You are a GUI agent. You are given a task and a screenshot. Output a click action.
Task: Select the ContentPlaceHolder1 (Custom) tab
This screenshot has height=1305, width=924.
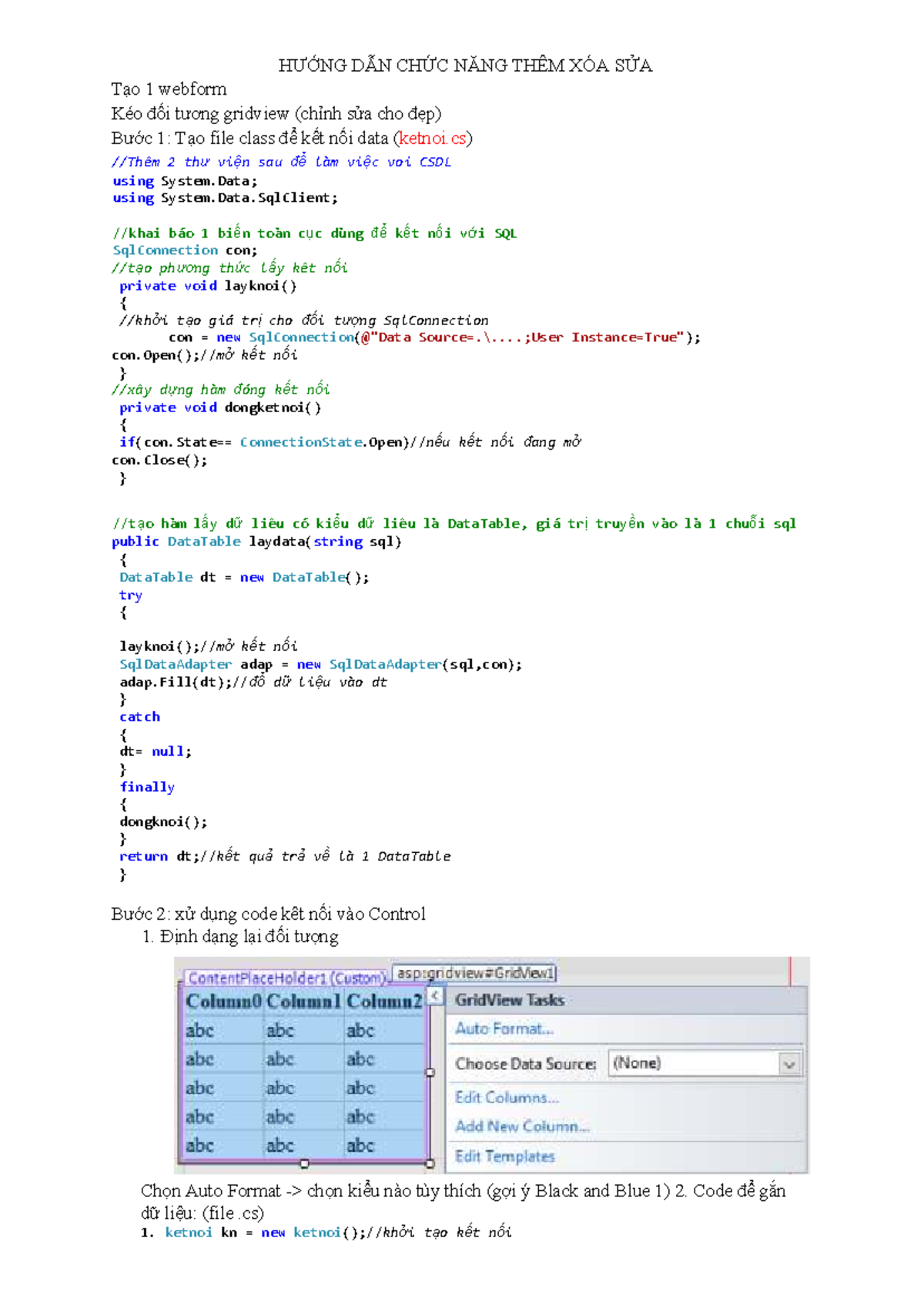(x=286, y=978)
